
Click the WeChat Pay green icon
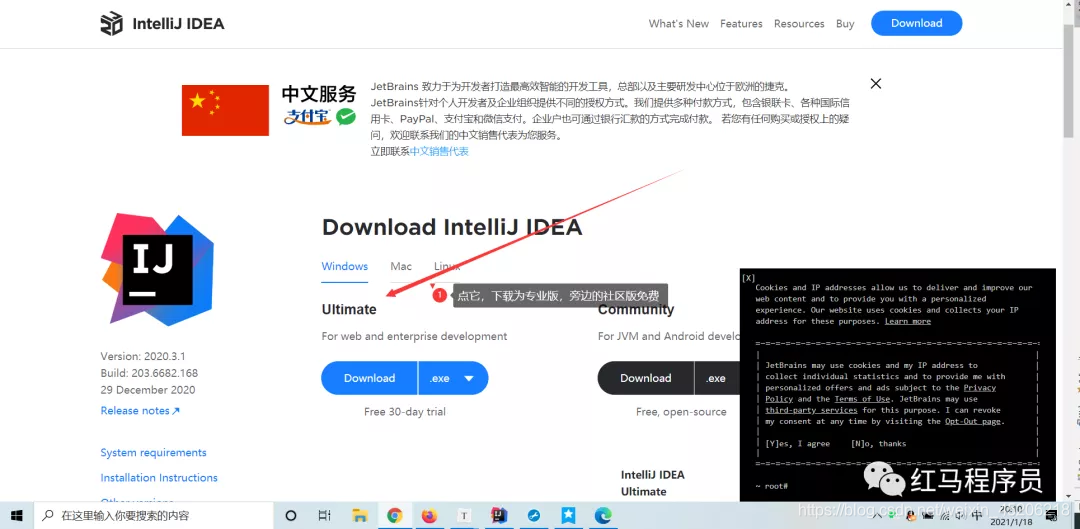(x=346, y=116)
